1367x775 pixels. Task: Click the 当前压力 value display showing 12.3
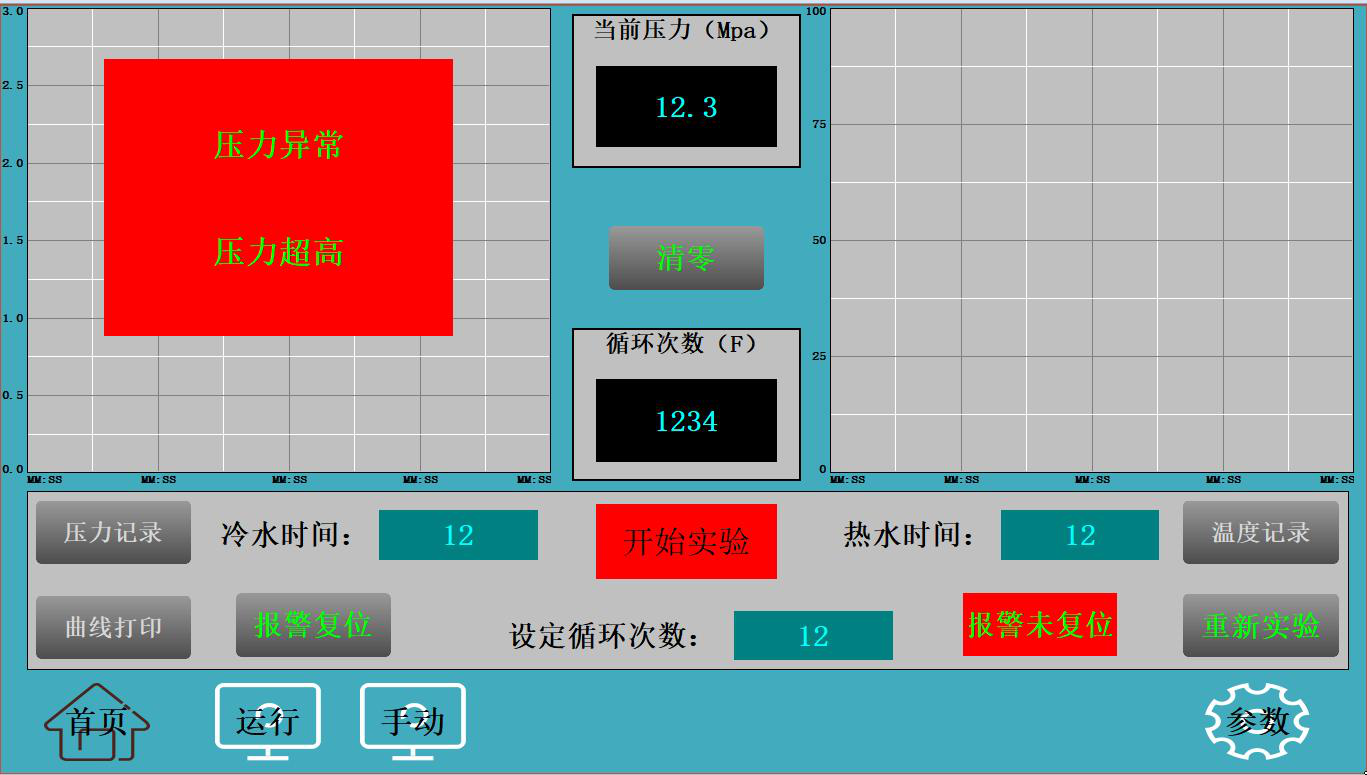tap(686, 108)
